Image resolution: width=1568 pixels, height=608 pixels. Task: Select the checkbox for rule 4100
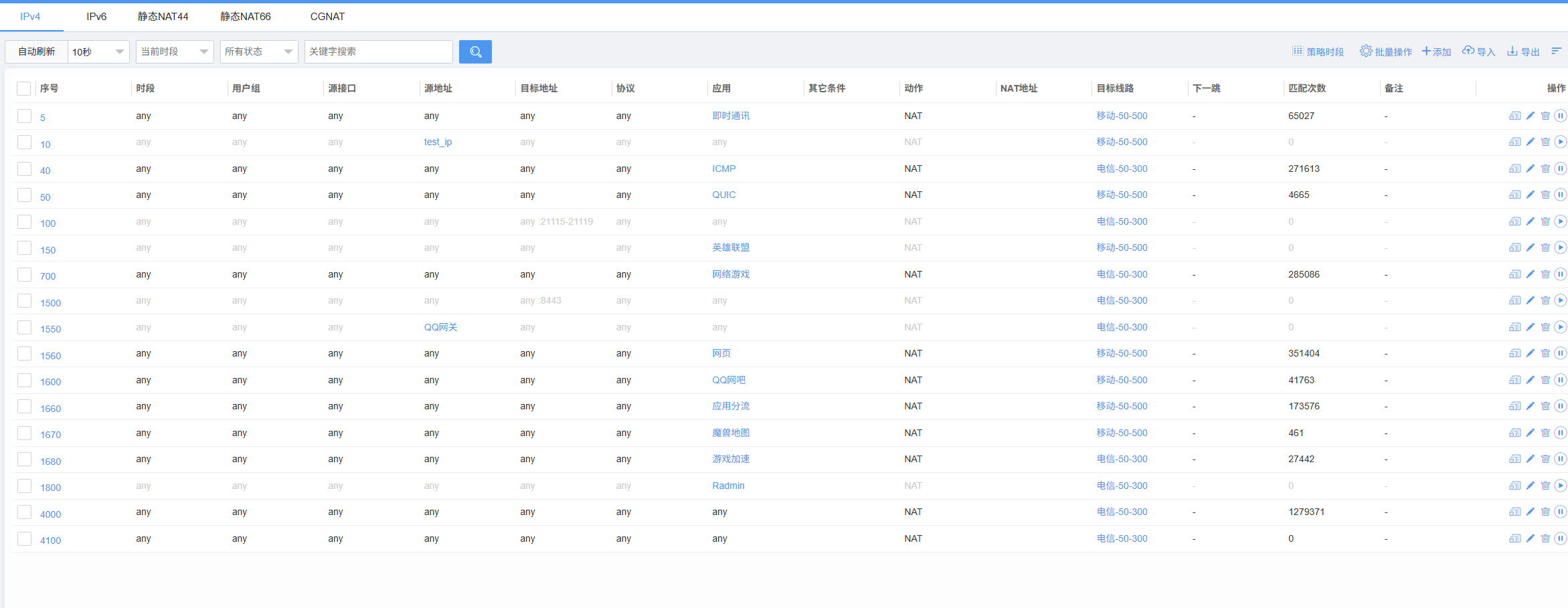click(x=24, y=538)
